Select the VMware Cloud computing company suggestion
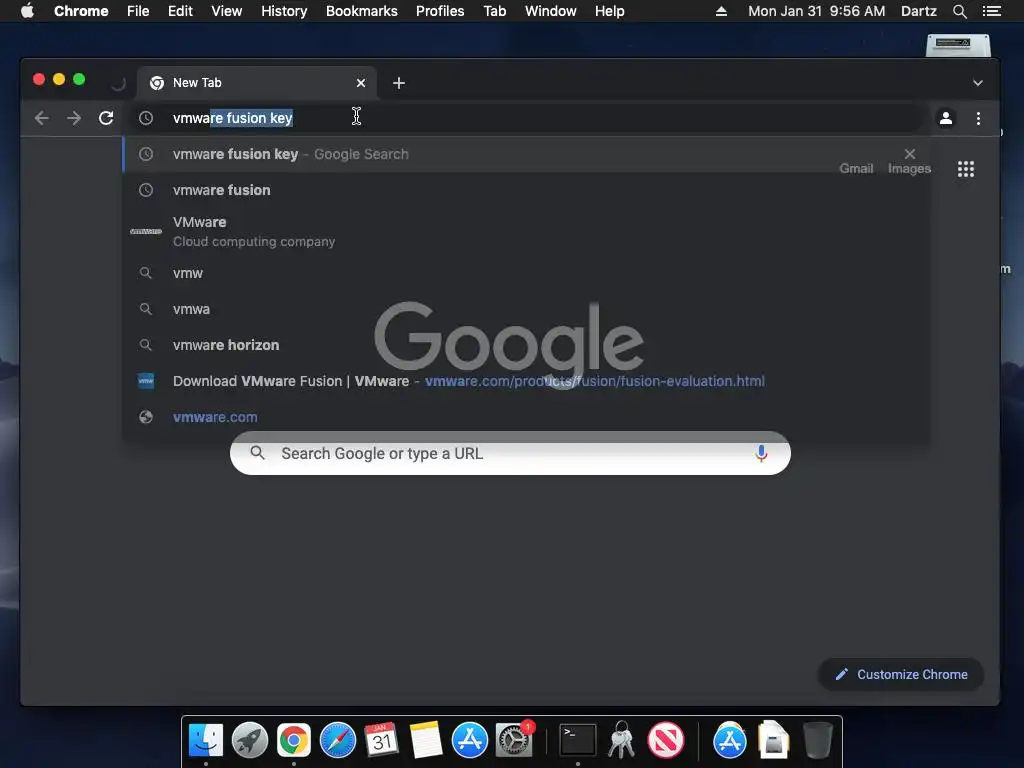This screenshot has width=1024, height=768. (526, 231)
